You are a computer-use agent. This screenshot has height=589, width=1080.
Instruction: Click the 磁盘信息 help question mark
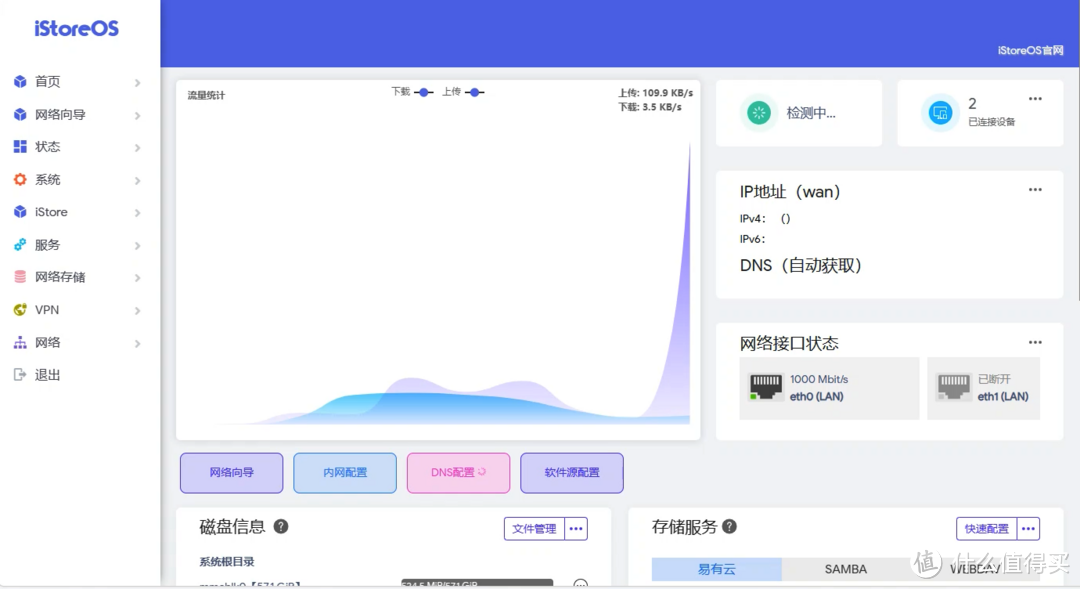pyautogui.click(x=281, y=526)
